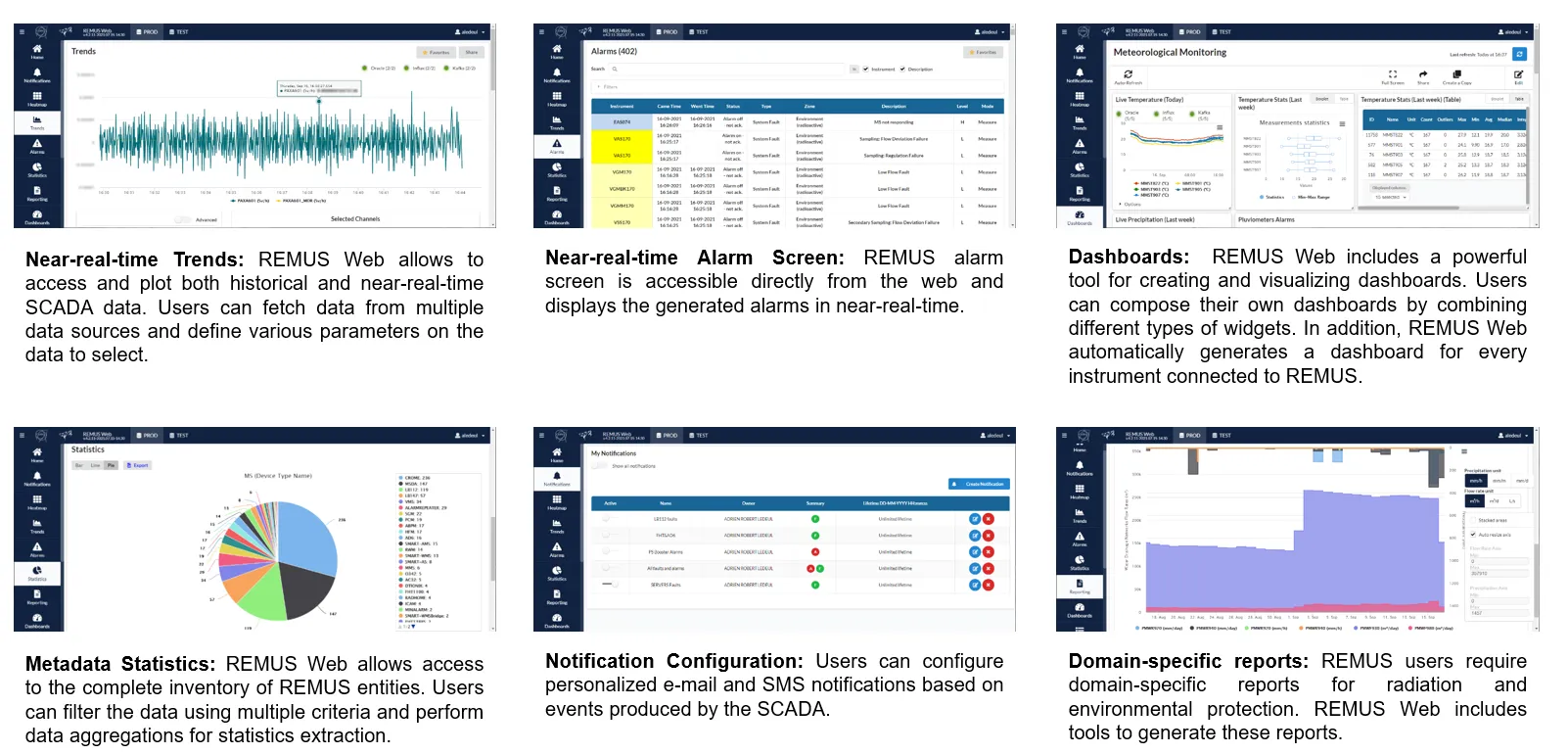This screenshot has height=754, width=1568.
Task: Click the hamburger menu in the Trends screenshot
Action: tap(23, 31)
